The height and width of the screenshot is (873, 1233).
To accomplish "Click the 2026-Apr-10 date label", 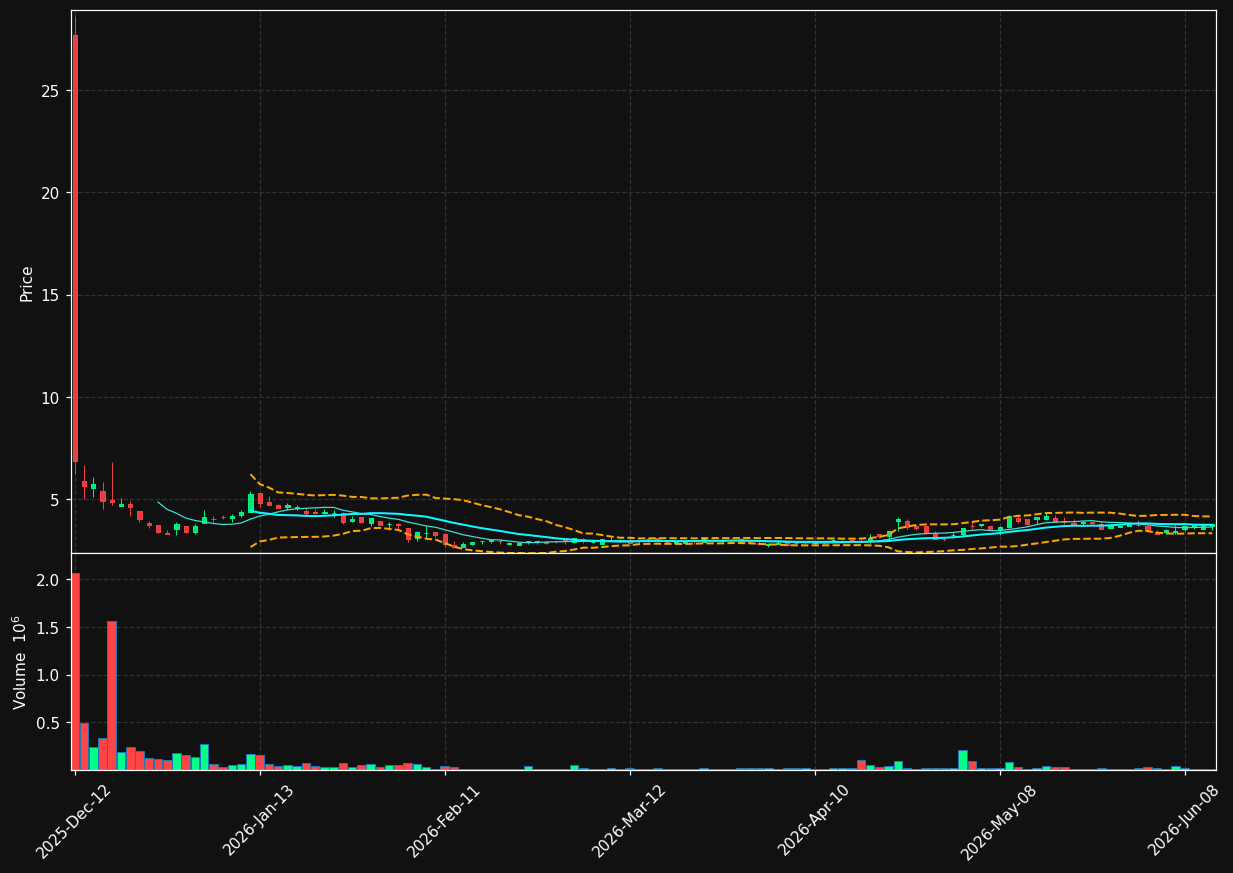I will point(814,821).
